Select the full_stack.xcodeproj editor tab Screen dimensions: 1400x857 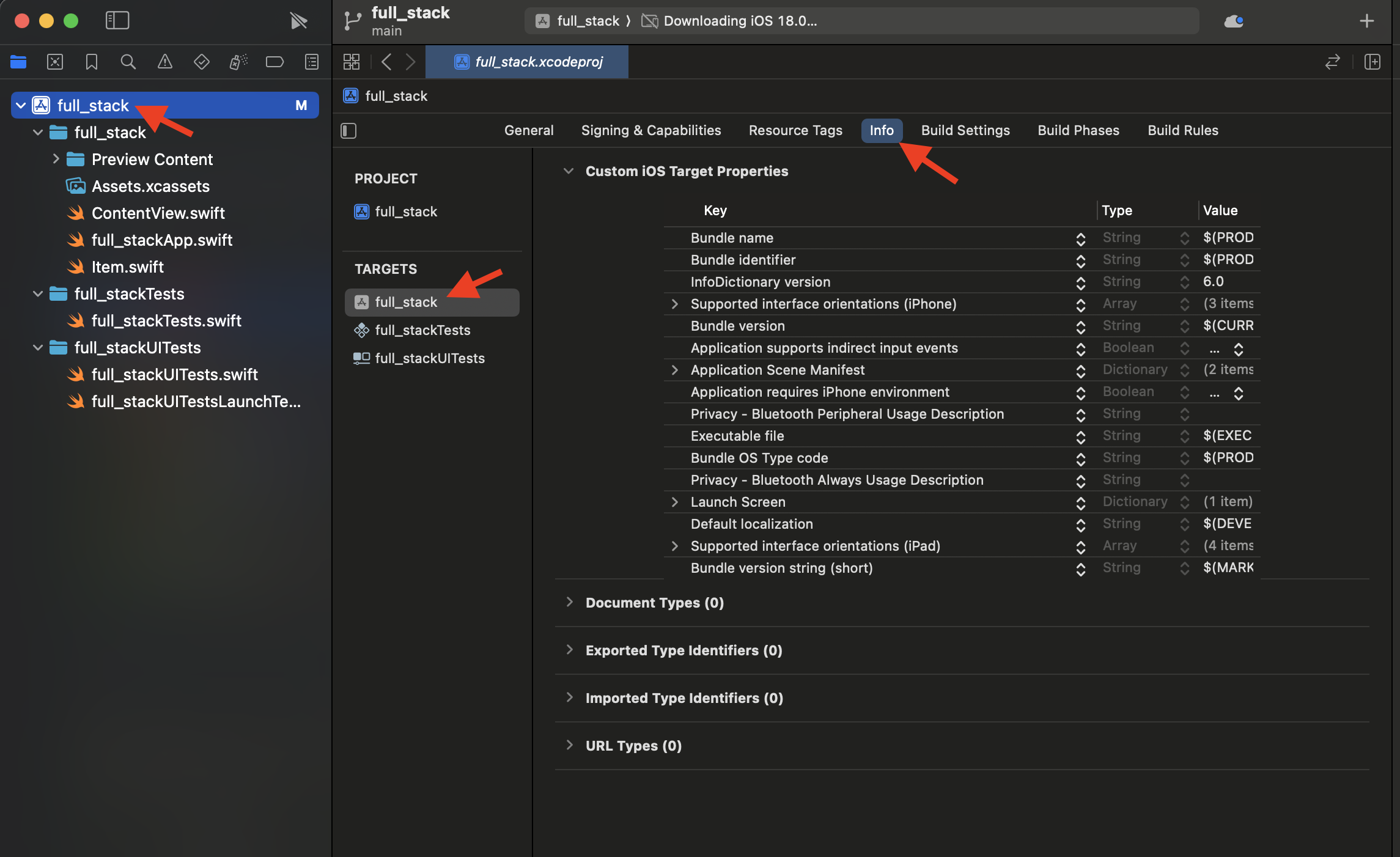coord(527,62)
